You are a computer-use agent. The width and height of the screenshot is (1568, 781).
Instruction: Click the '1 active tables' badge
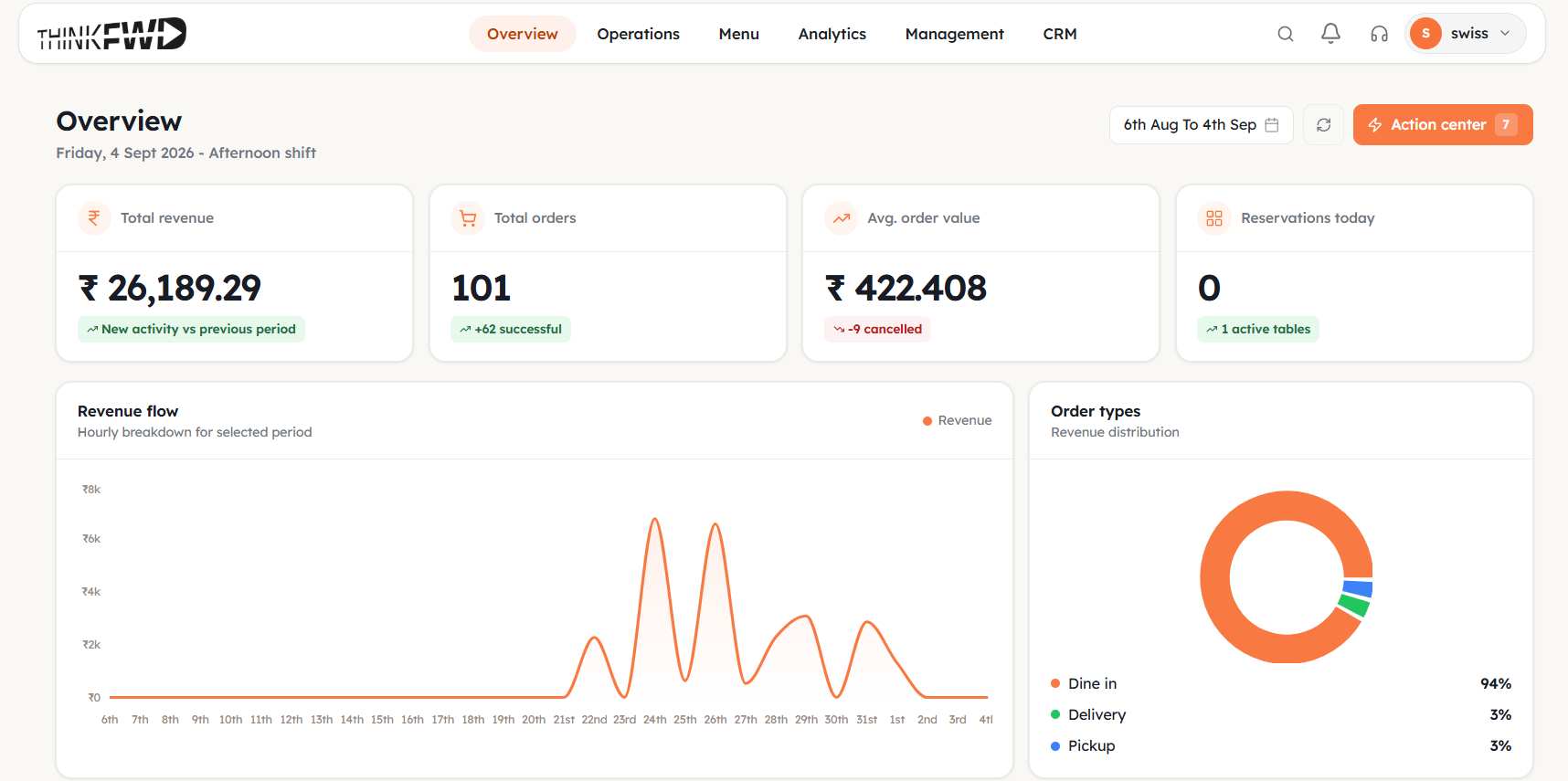point(1258,329)
